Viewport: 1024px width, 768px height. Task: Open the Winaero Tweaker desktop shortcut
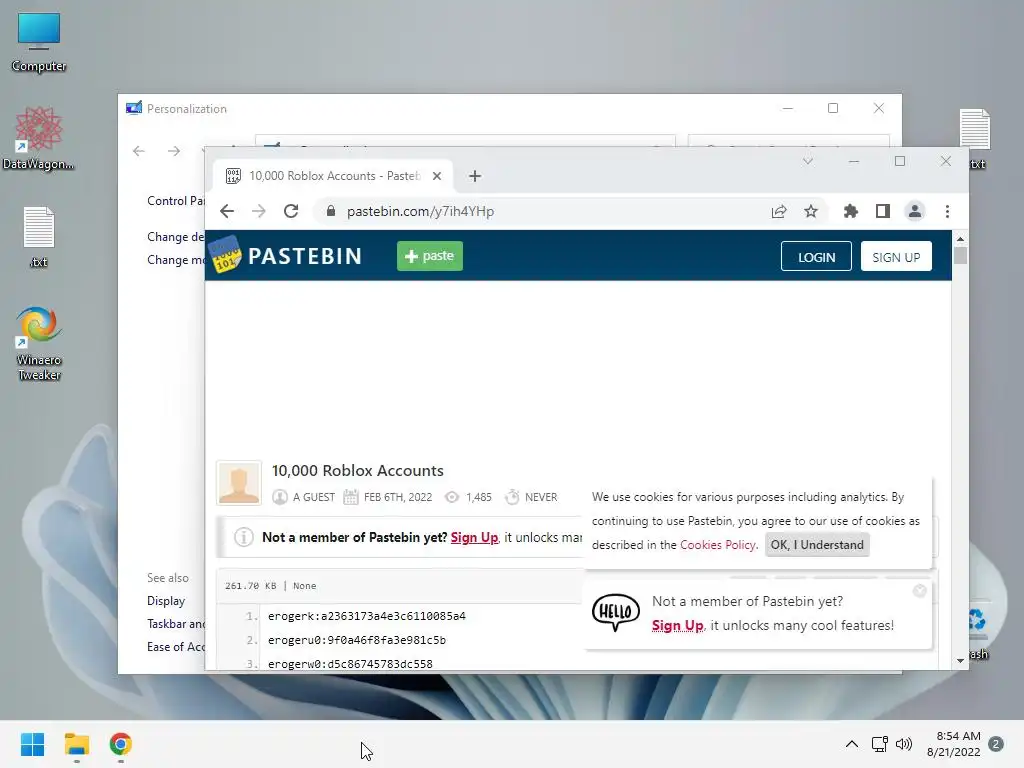pos(39,343)
